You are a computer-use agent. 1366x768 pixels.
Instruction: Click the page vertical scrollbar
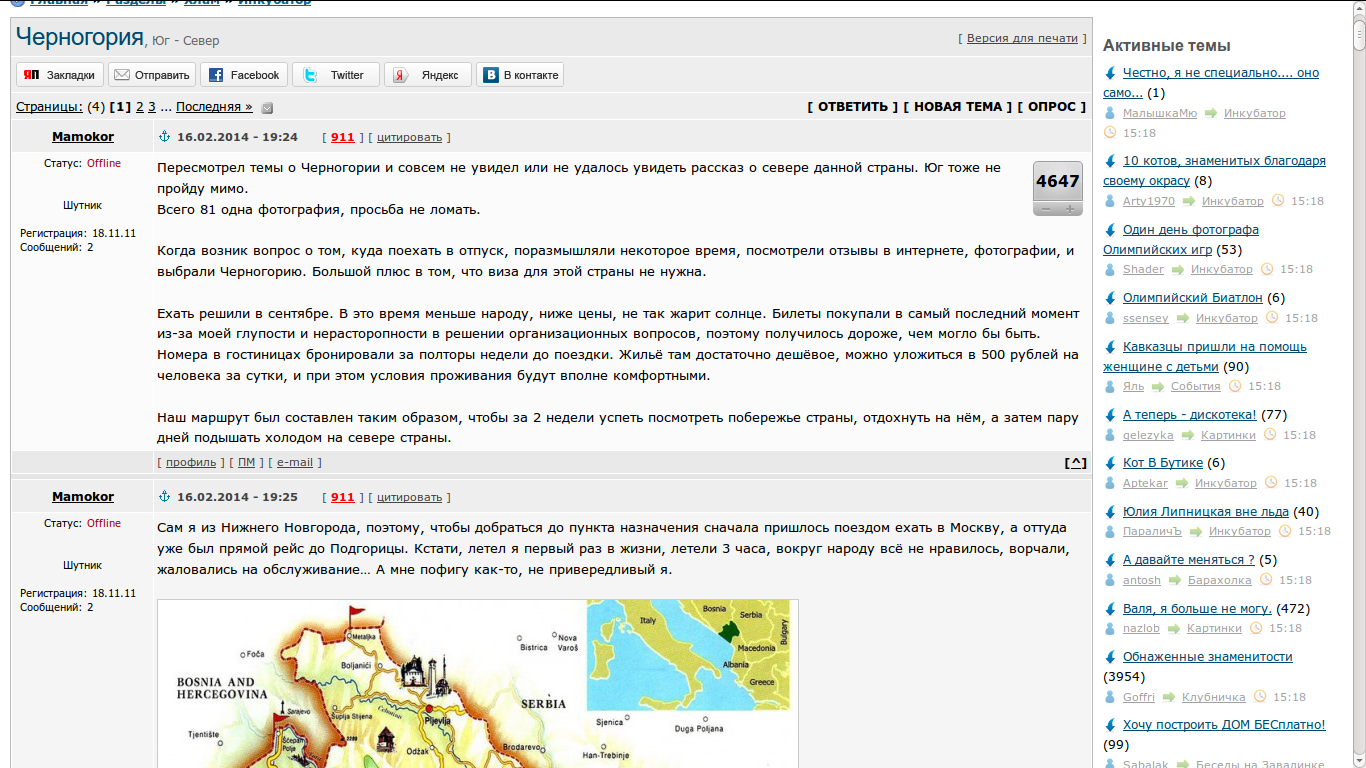pos(1359,384)
